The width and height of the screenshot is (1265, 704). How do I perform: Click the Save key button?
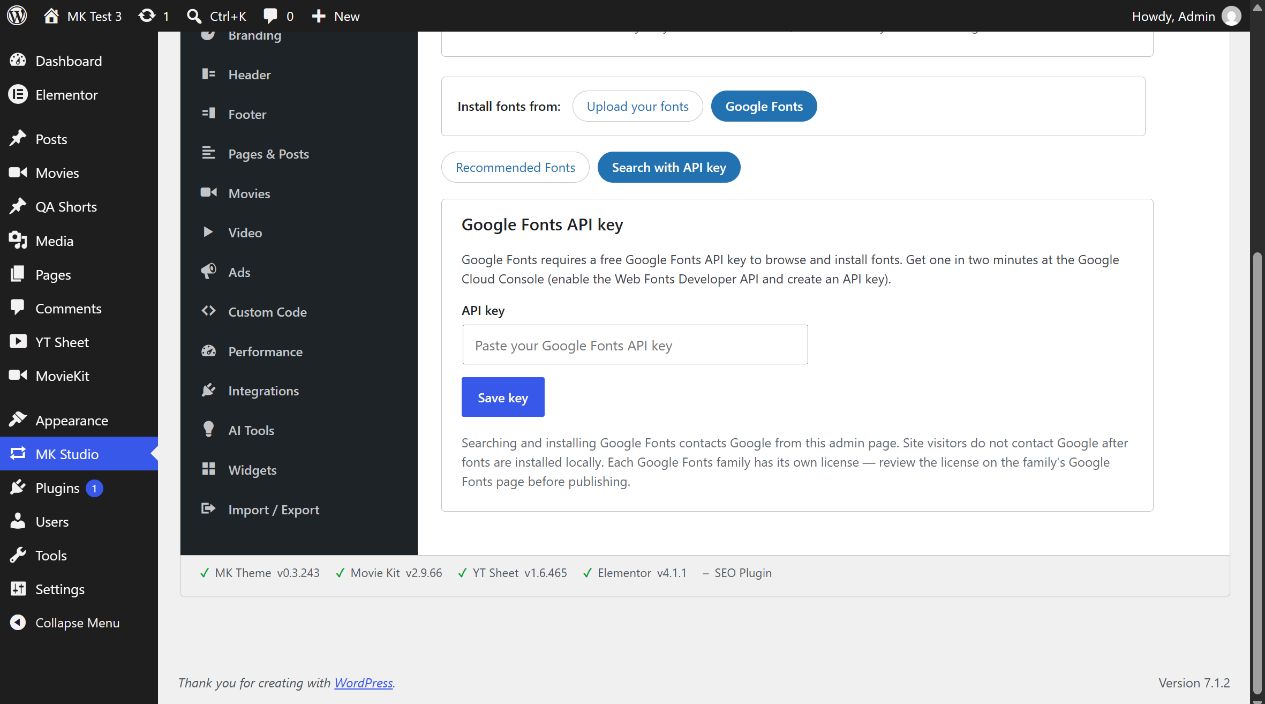[x=503, y=397]
